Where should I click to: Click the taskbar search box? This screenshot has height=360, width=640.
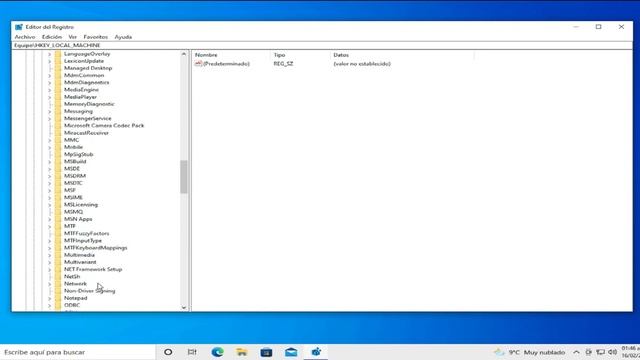click(x=78, y=352)
